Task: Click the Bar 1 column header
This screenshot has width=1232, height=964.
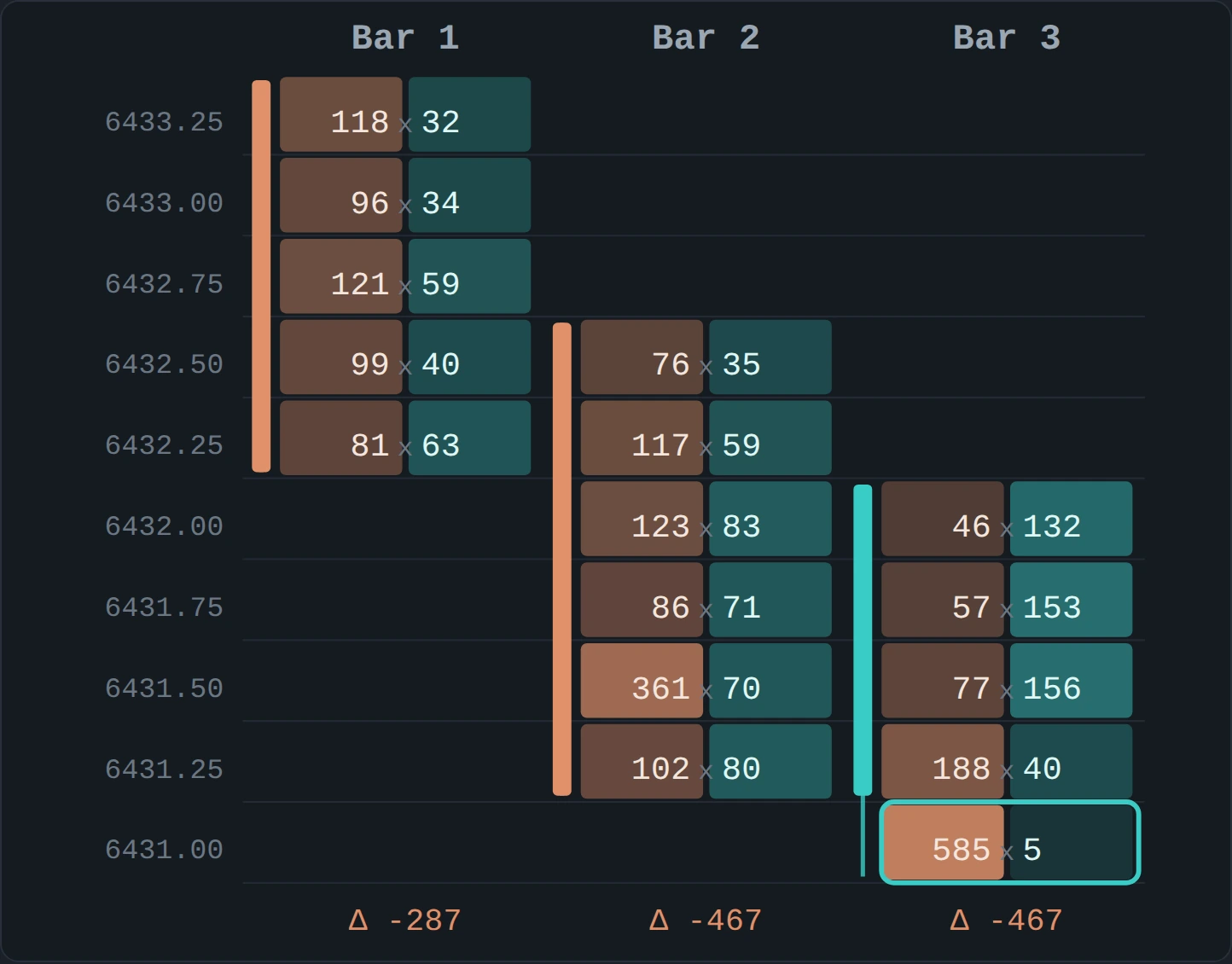Action: pos(405,38)
